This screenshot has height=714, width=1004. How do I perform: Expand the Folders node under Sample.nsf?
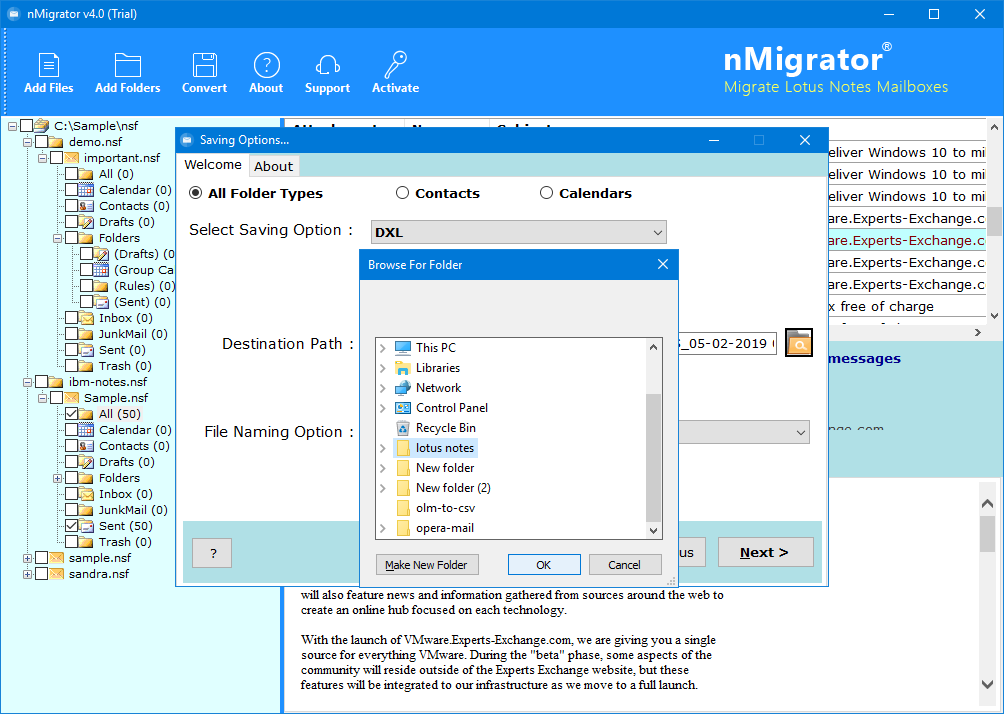57,478
